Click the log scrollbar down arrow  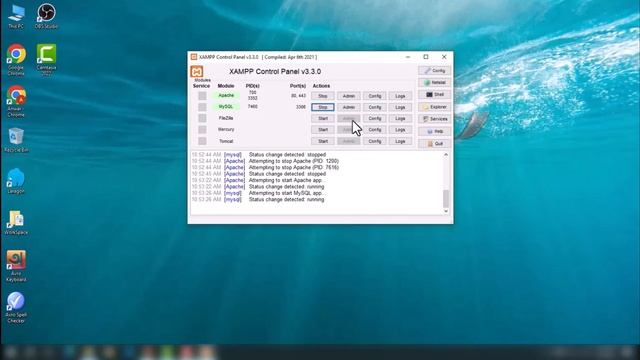446,211
